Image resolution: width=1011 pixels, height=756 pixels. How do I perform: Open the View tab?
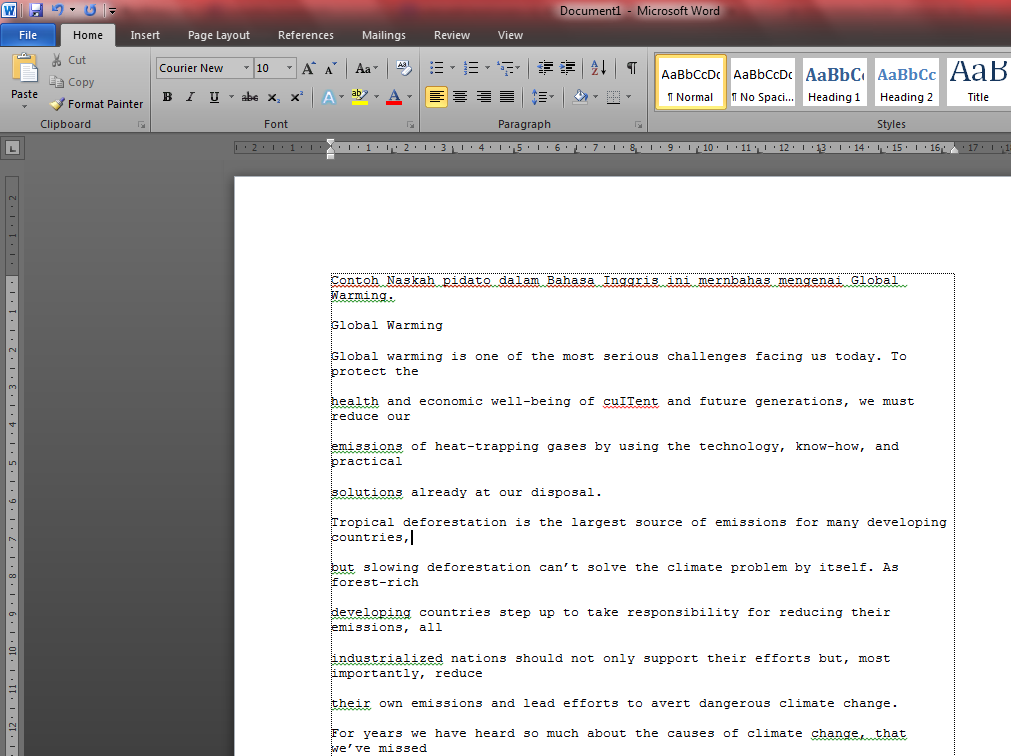click(x=510, y=35)
